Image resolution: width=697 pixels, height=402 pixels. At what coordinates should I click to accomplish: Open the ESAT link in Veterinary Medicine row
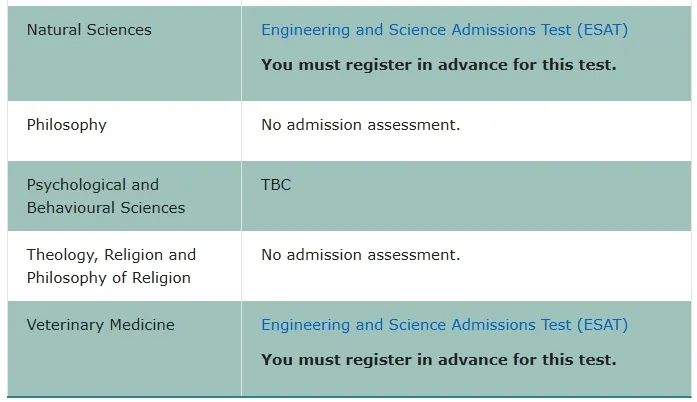[x=444, y=325]
